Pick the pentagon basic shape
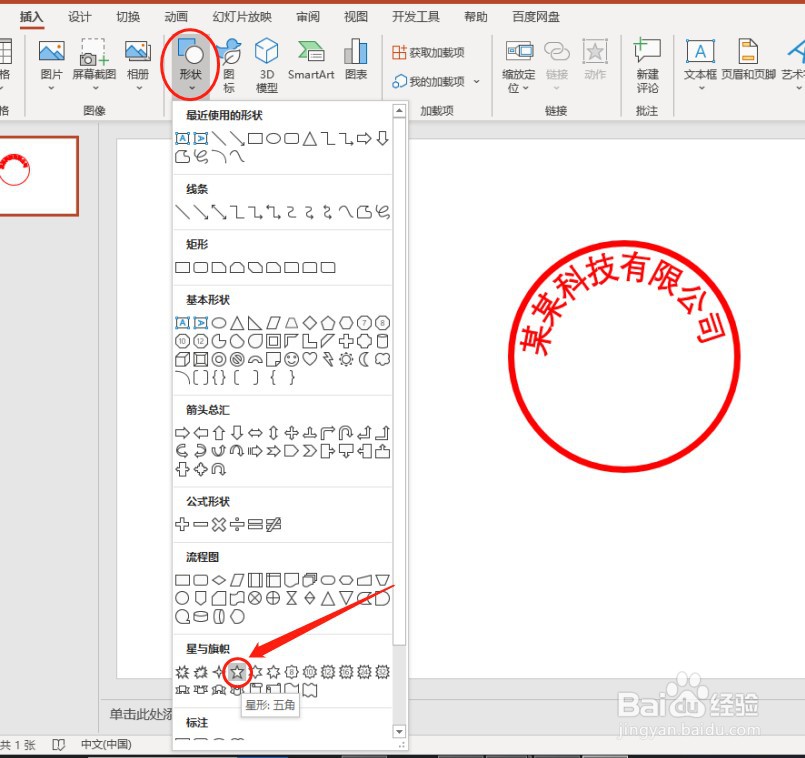 tap(328, 323)
